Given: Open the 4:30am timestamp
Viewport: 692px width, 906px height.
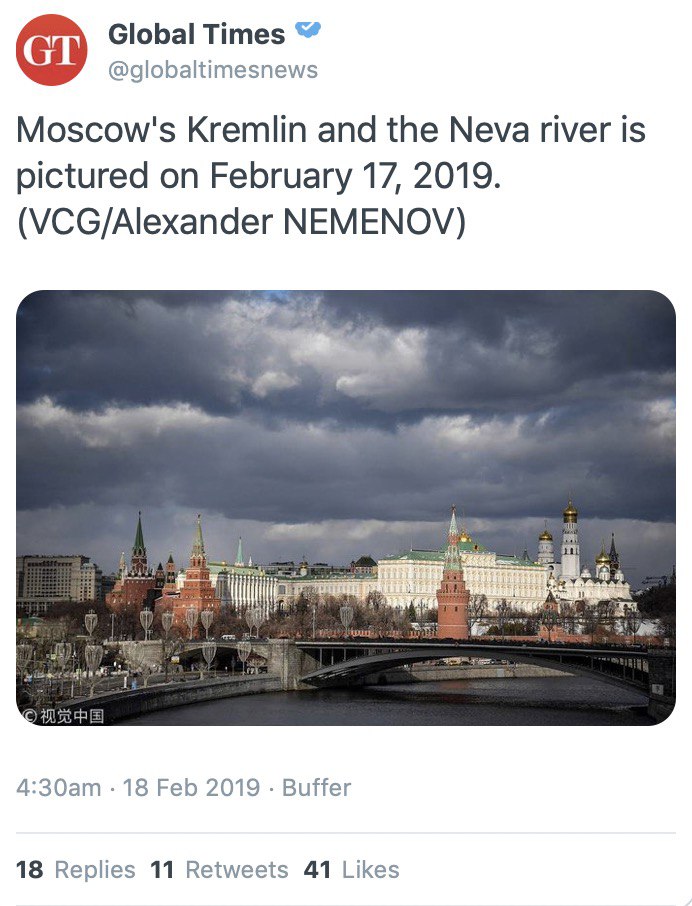Looking at the screenshot, I should 58,787.
